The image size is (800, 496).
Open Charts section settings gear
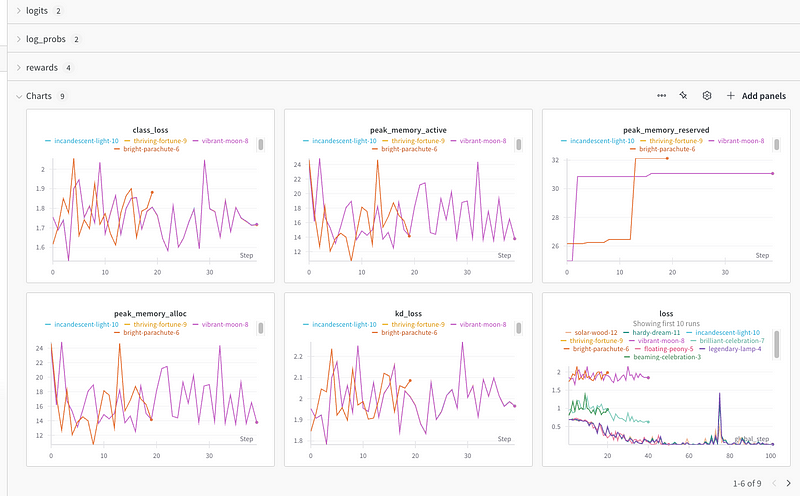coord(706,96)
